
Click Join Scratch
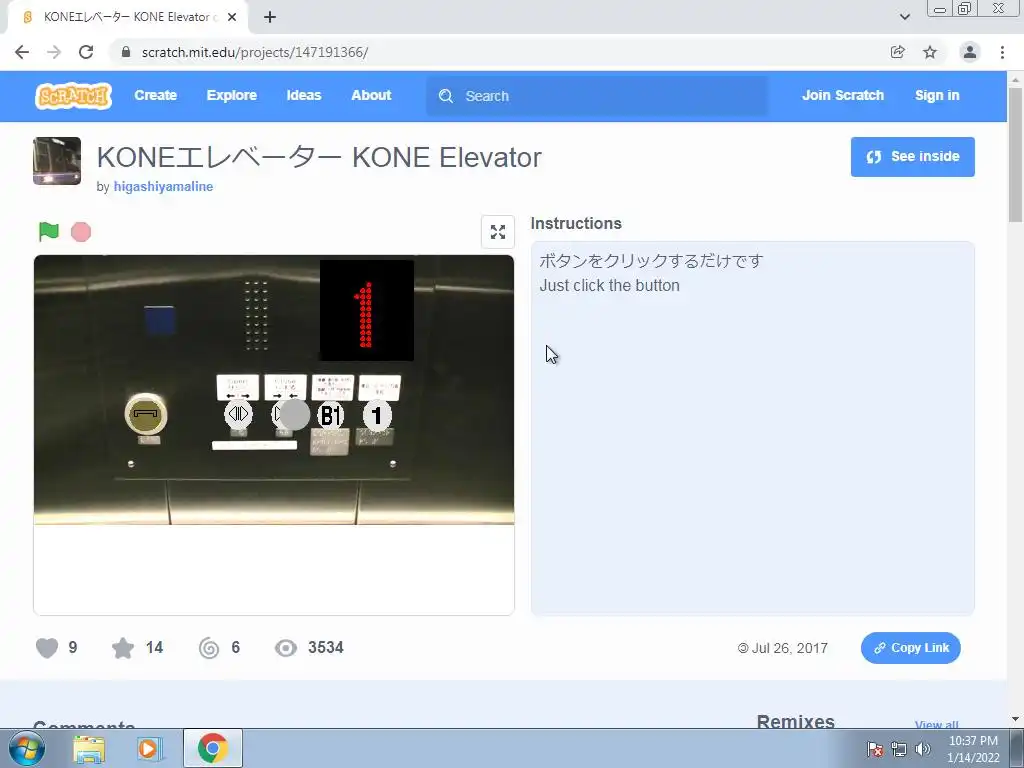tap(842, 95)
